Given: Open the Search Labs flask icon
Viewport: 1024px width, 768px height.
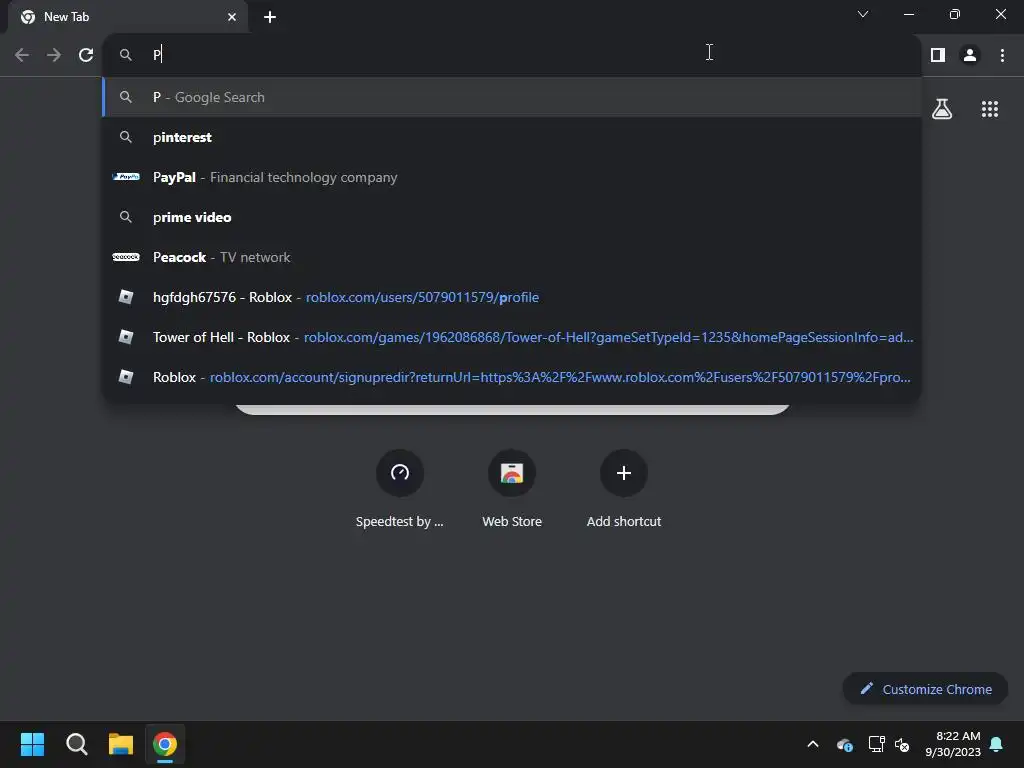Looking at the screenshot, I should click(942, 108).
